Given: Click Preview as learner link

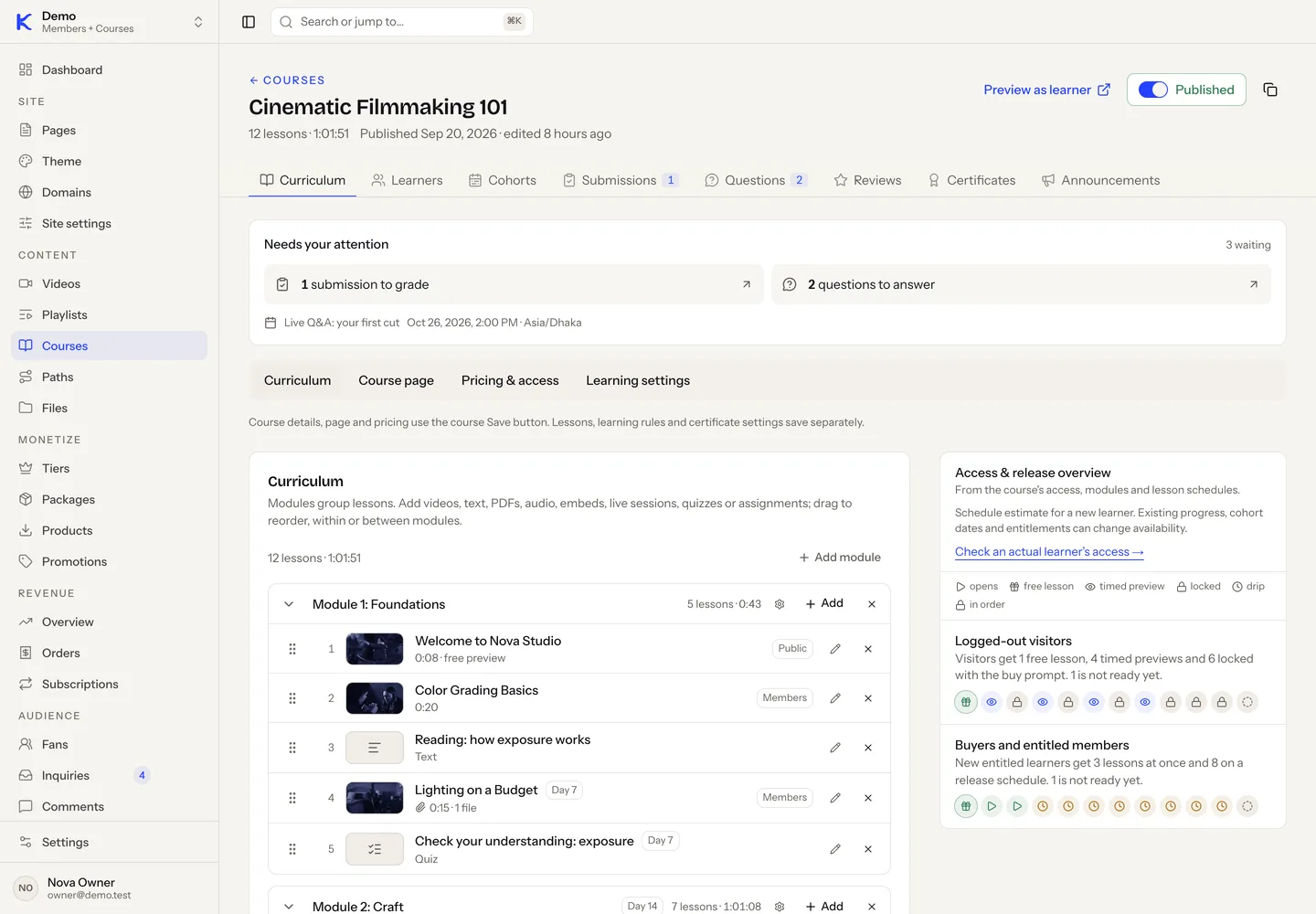Looking at the screenshot, I should pos(1047,90).
